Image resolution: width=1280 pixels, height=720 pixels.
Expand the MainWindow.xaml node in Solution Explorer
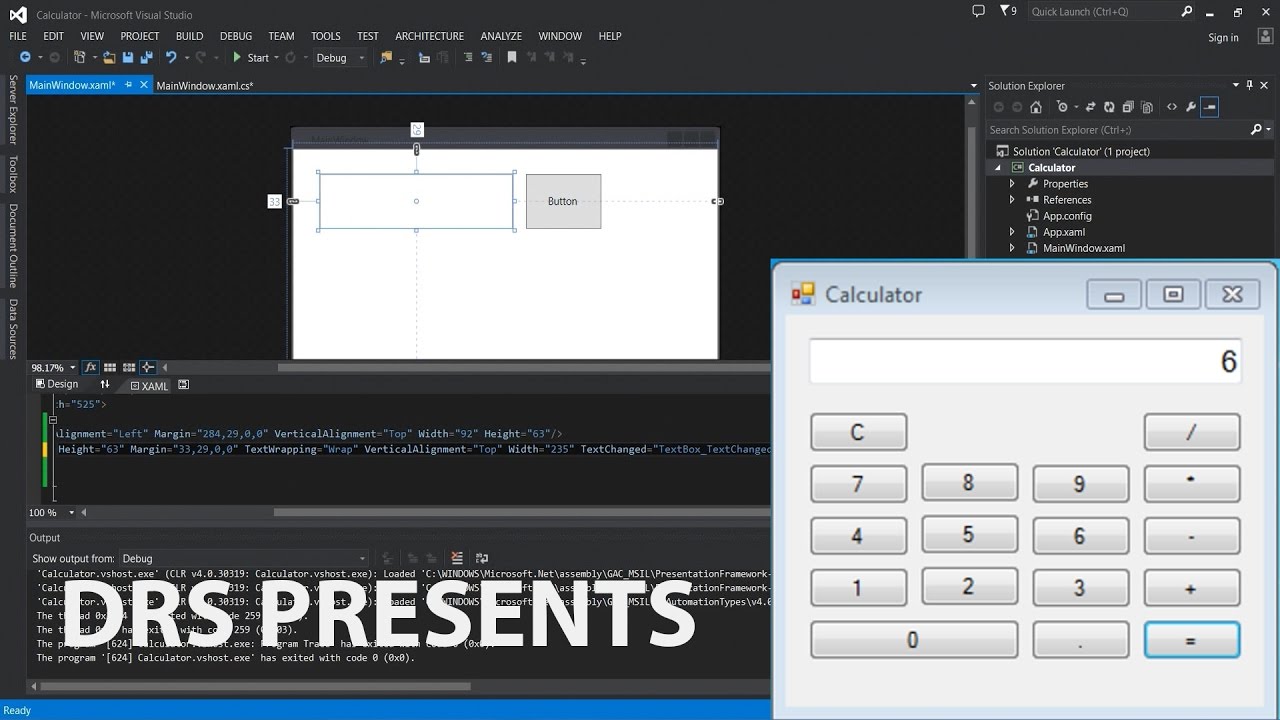1012,248
